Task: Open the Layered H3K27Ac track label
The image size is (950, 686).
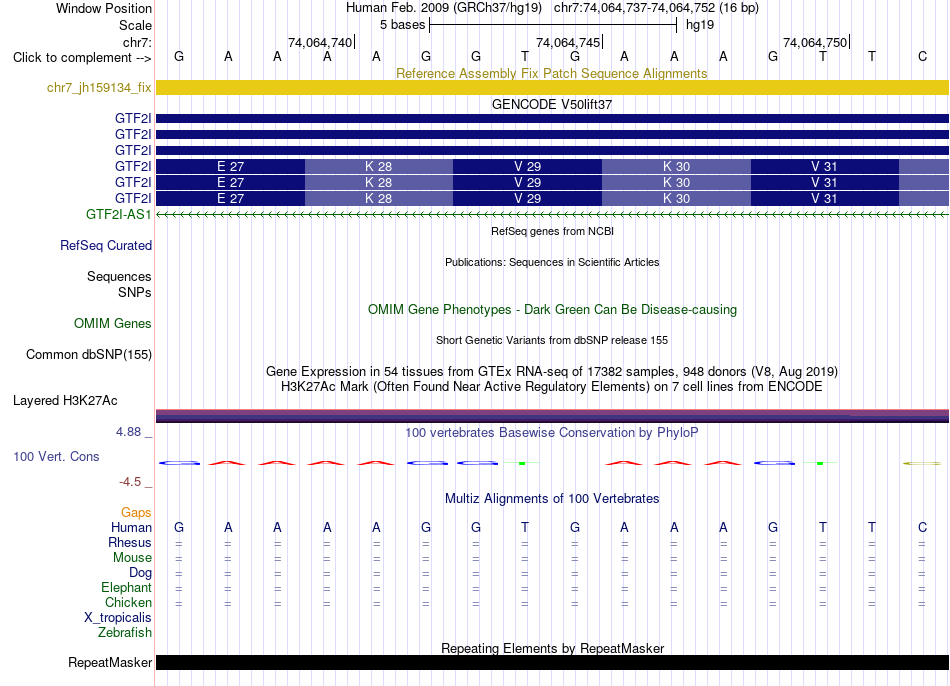Action: 65,401
